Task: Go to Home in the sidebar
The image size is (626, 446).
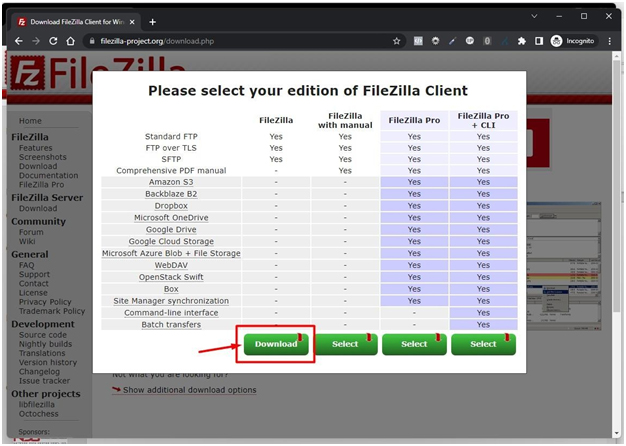Action: click(x=30, y=121)
